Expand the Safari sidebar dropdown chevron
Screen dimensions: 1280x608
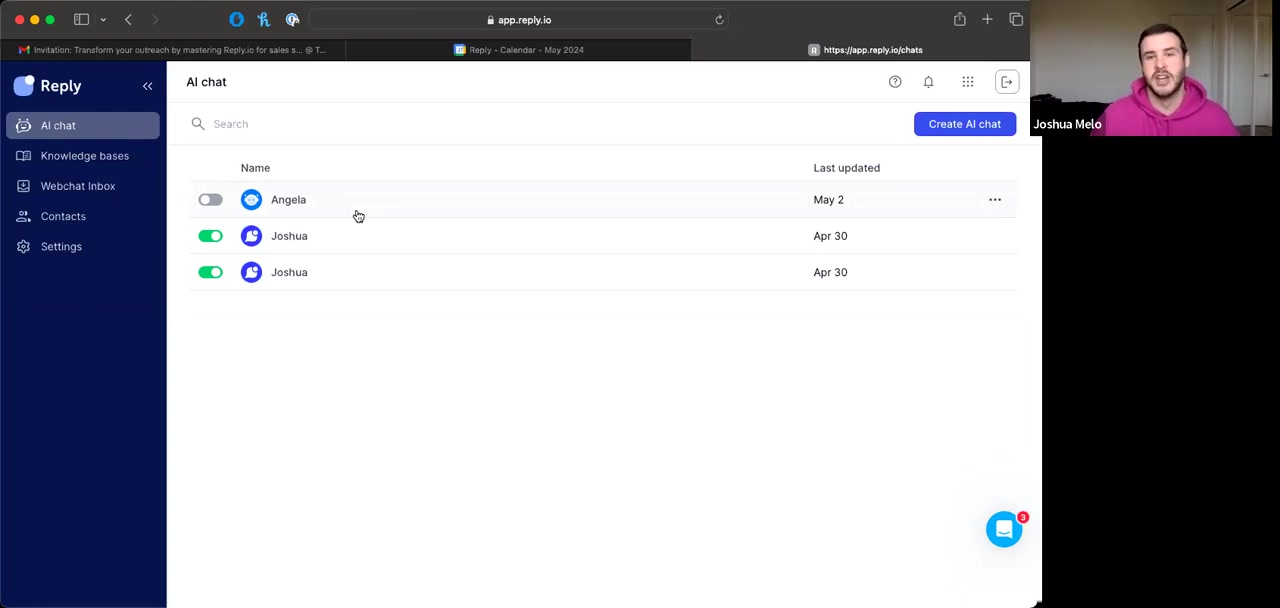[103, 20]
